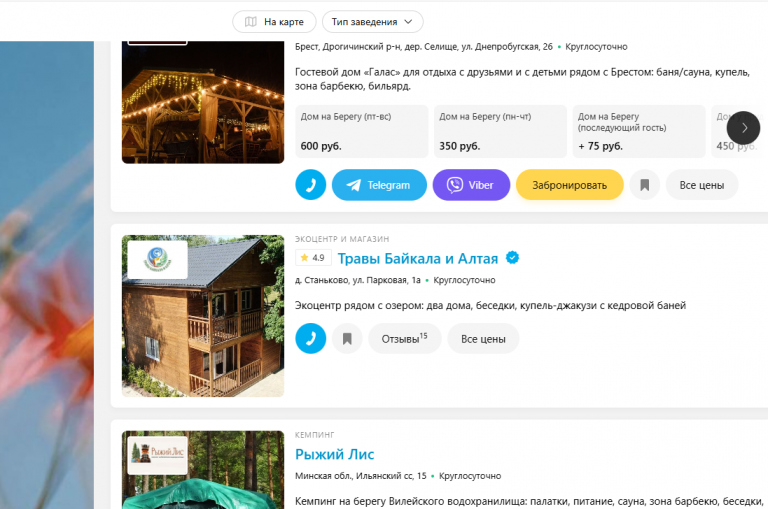768x509 pixels.
Task: Bookmark the Галас guest house listing
Action: pos(645,185)
